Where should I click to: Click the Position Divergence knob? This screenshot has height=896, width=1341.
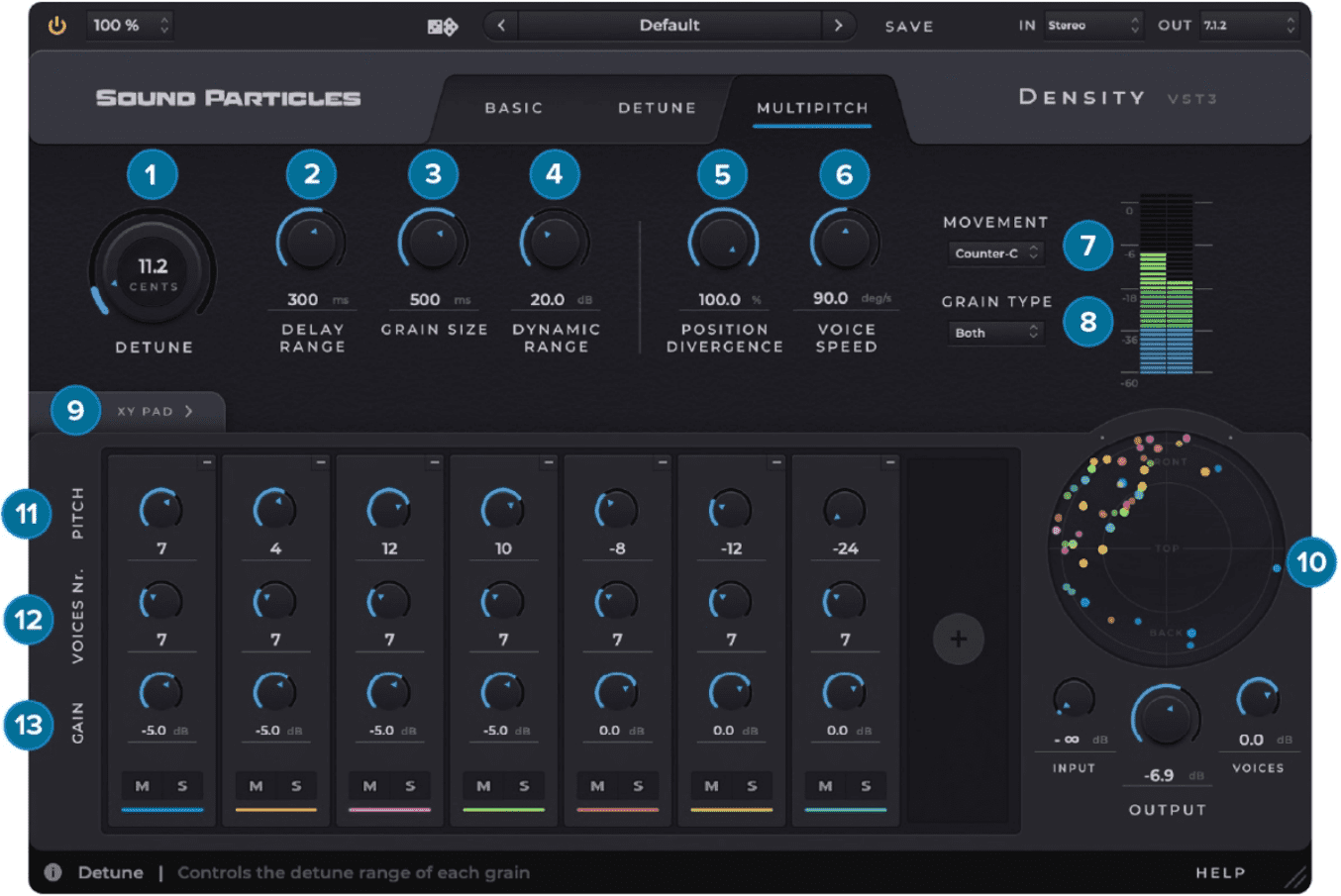point(723,242)
